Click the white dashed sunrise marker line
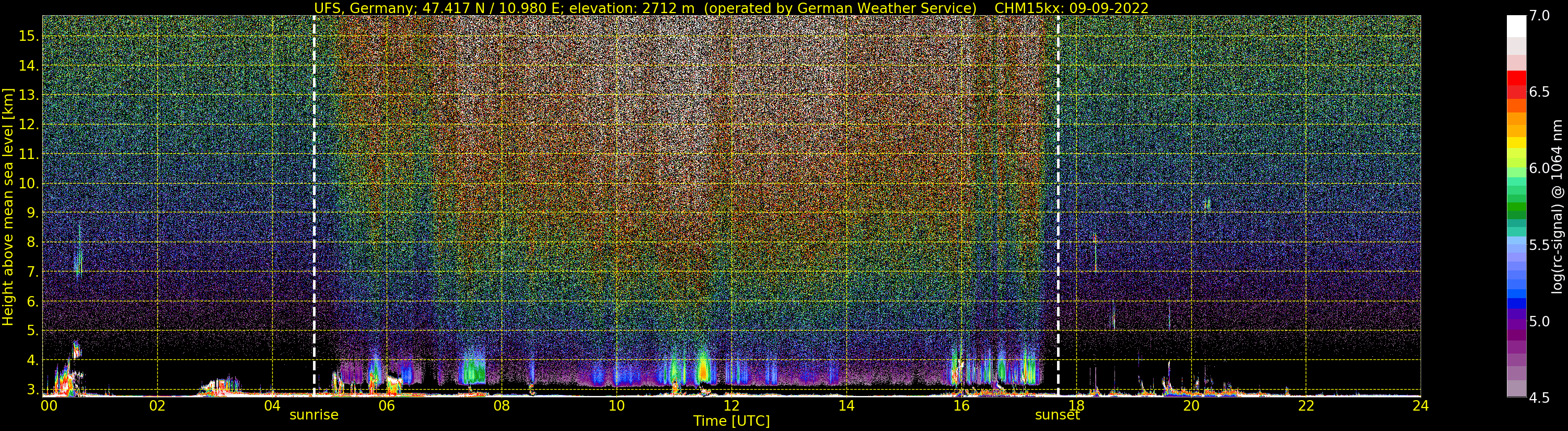This screenshot has width=1568, height=431. (314, 206)
